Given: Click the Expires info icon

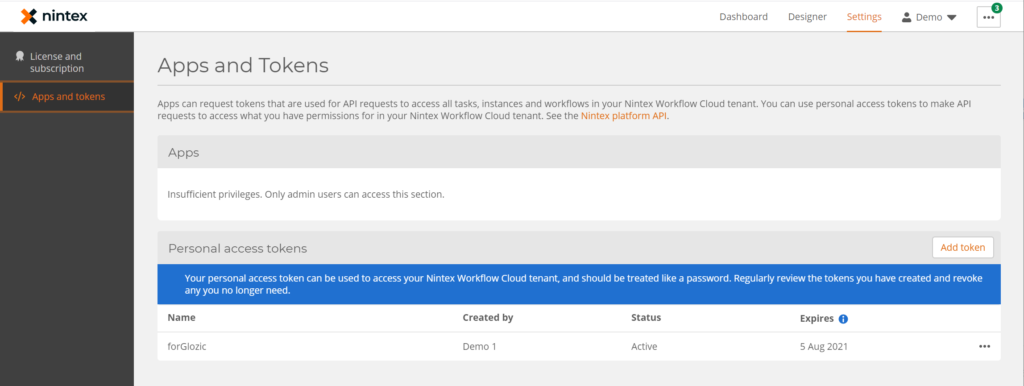Looking at the screenshot, I should [x=843, y=319].
